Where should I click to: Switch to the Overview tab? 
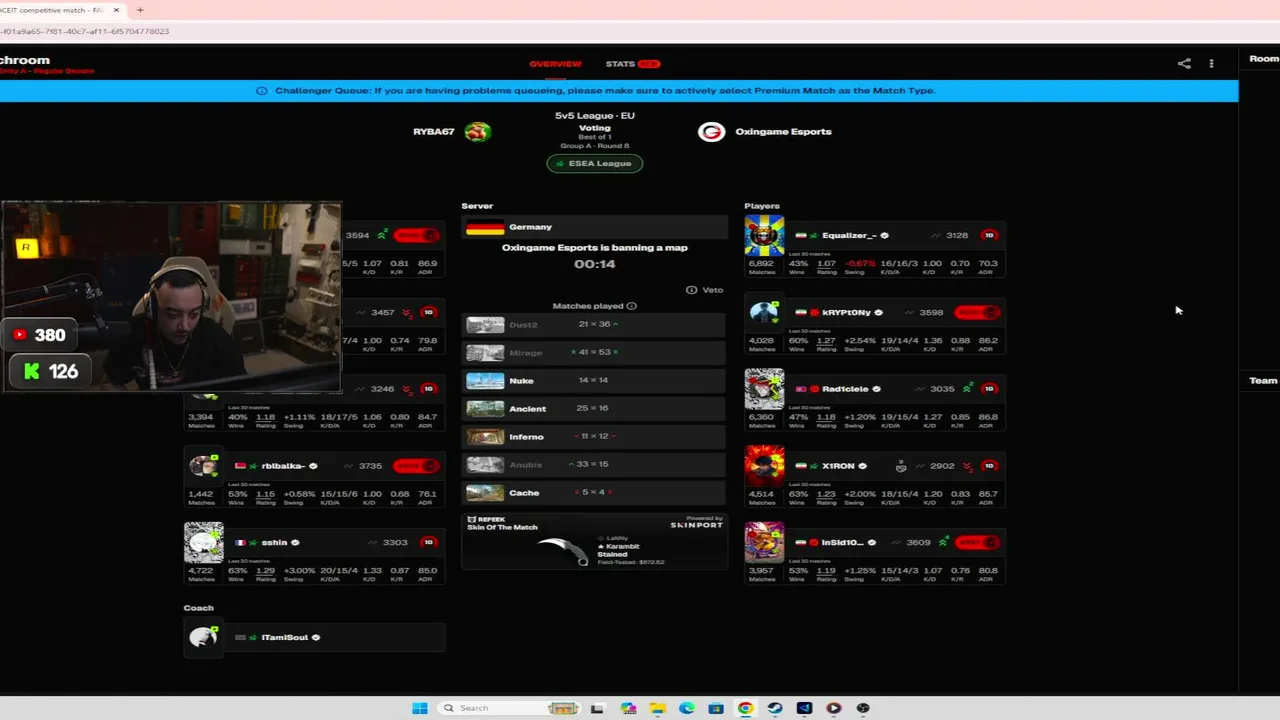point(555,64)
